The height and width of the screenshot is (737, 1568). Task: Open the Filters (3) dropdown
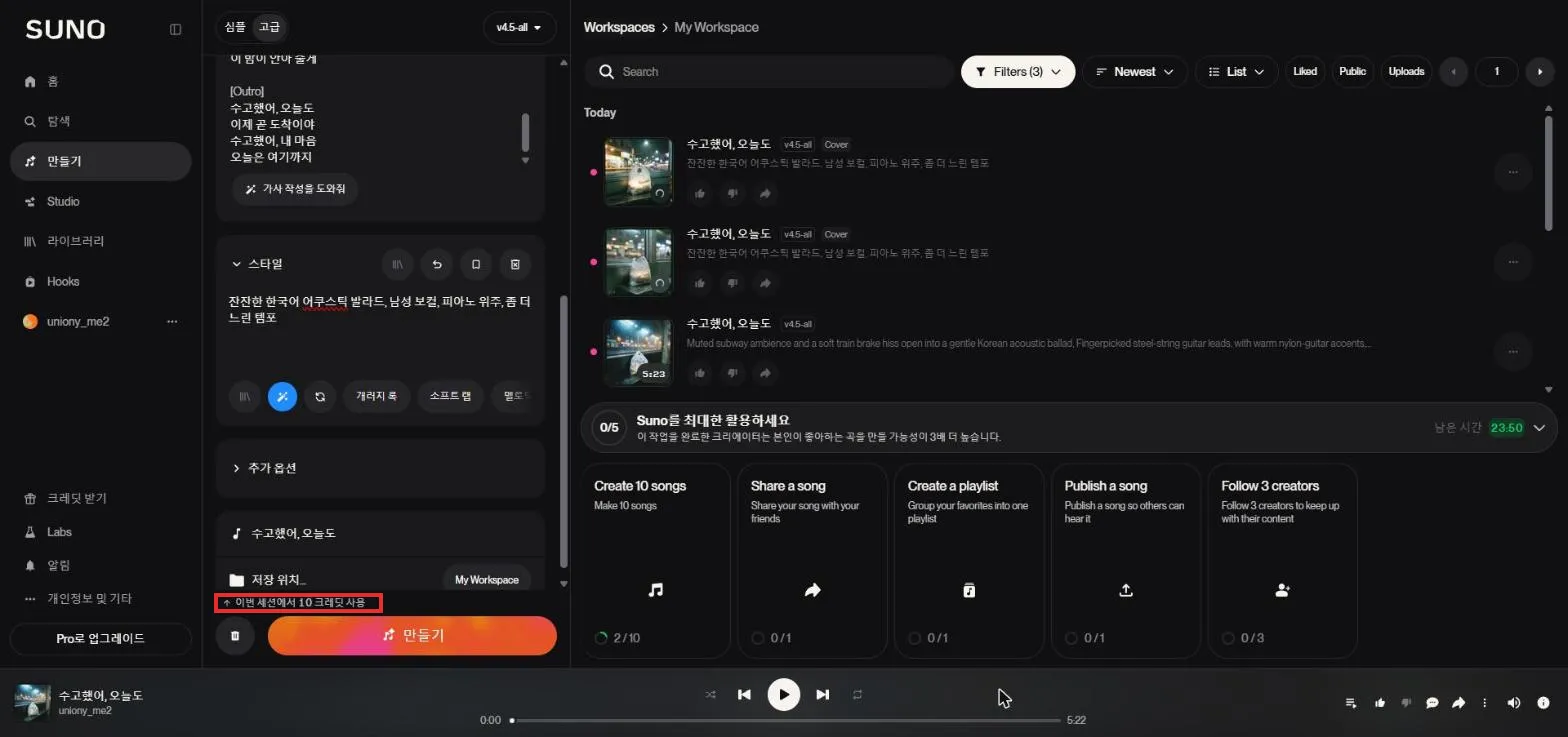click(x=1018, y=71)
